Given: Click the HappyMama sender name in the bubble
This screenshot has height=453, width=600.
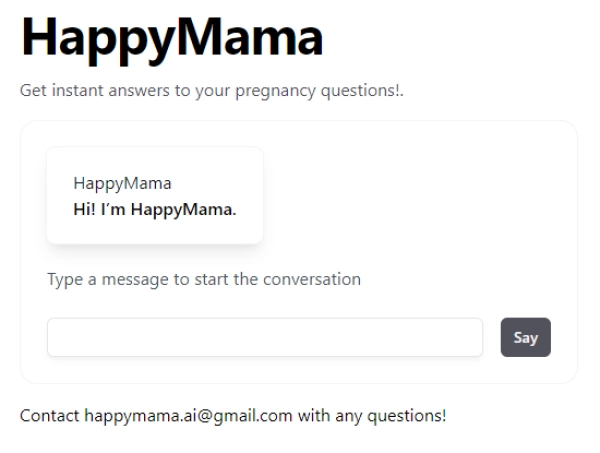Looking at the screenshot, I should (122, 183).
